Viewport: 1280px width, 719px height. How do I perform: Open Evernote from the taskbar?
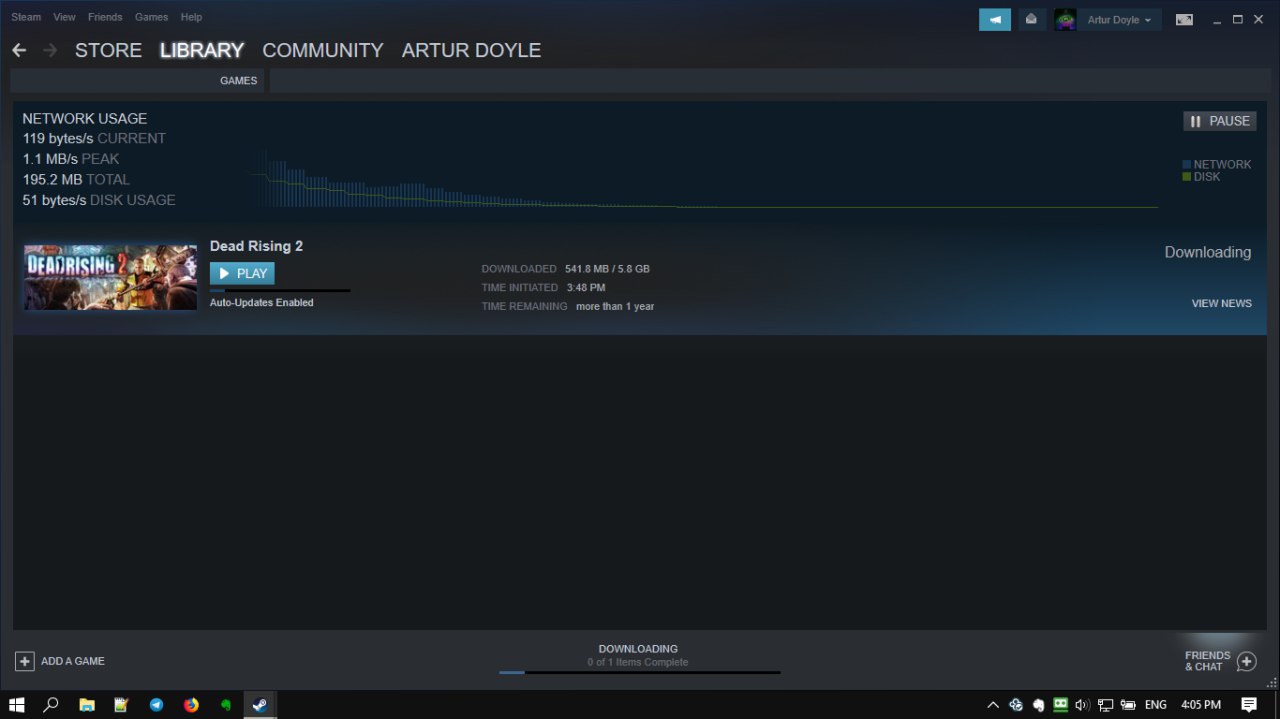(226, 704)
